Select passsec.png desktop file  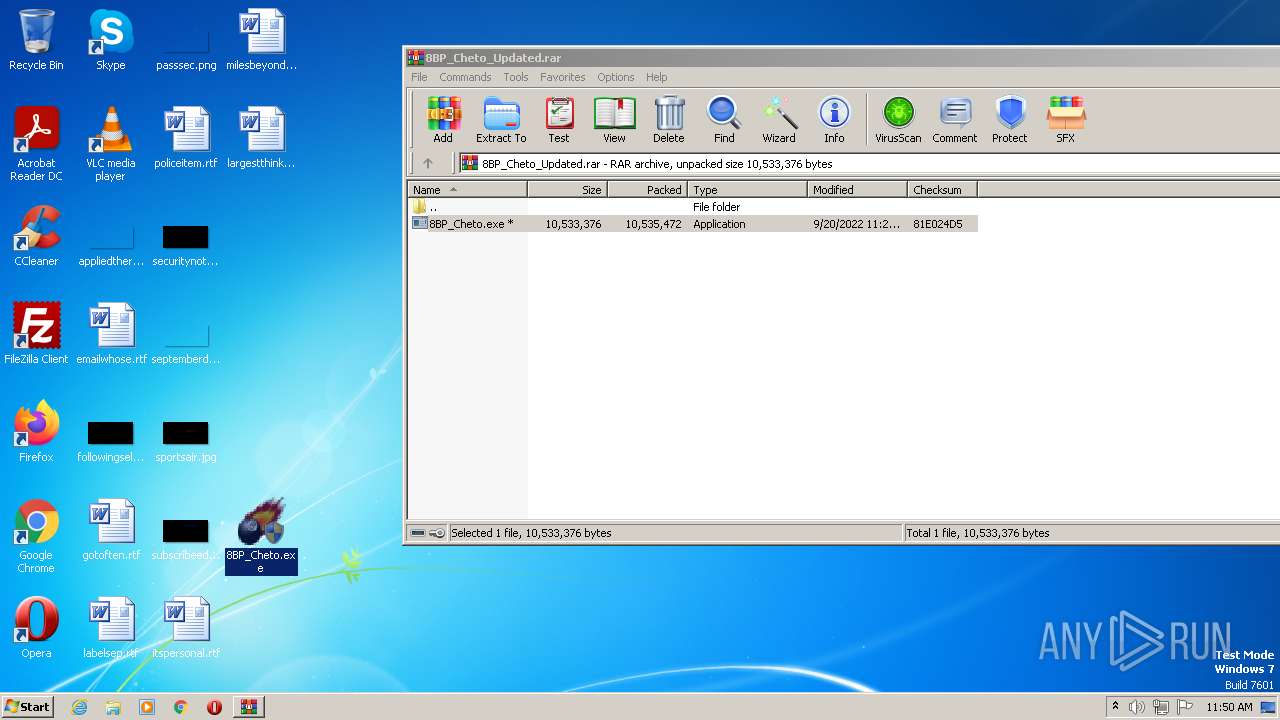[186, 46]
